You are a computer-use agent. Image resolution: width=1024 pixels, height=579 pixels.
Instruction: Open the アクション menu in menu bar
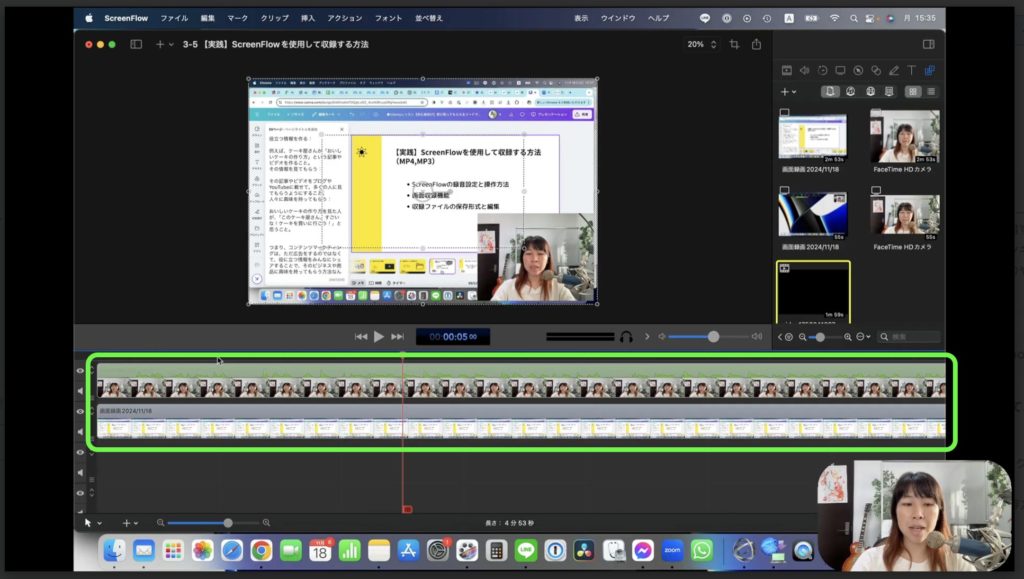pyautogui.click(x=345, y=18)
